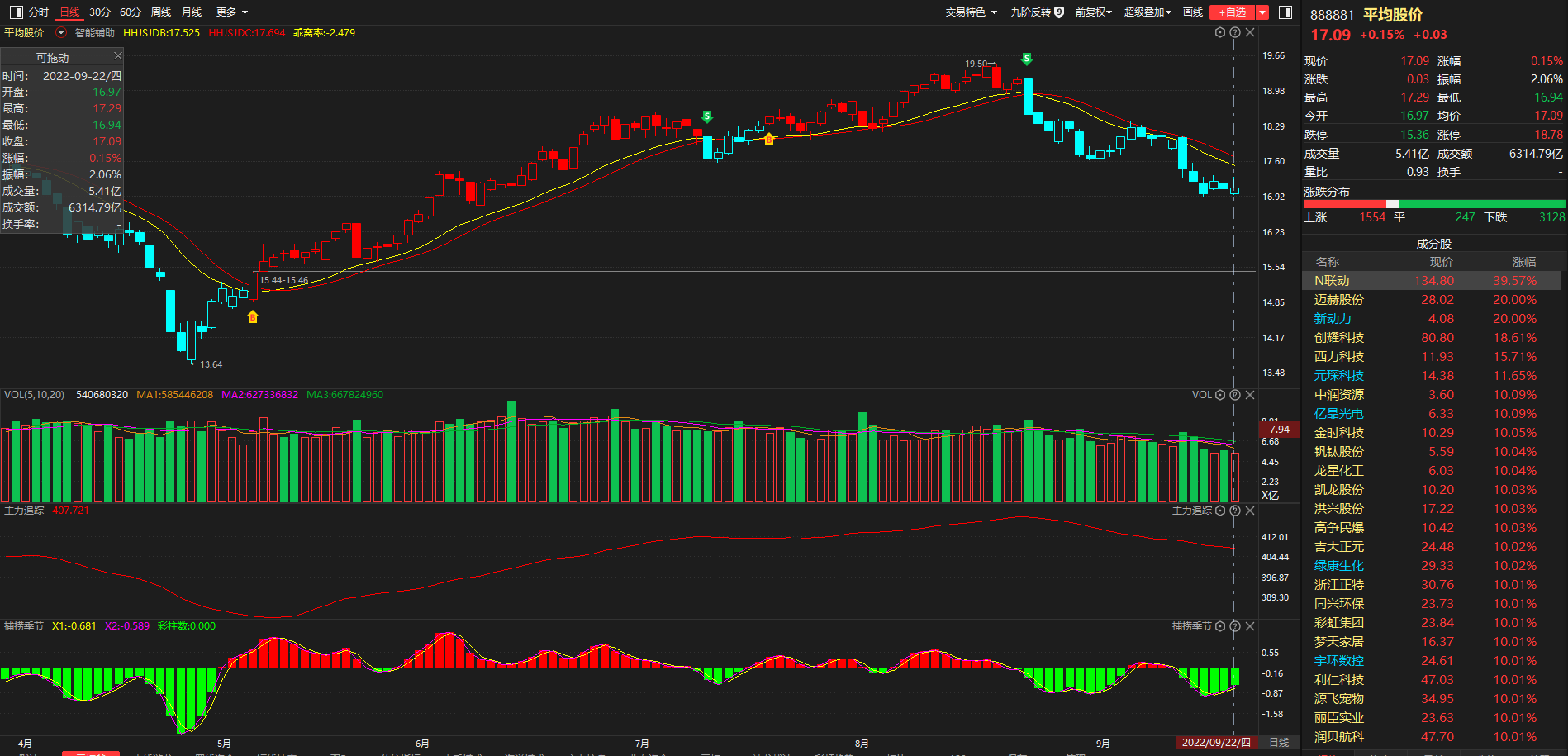Image resolution: width=1568 pixels, height=756 pixels.
Task: Toggle 九阶反转 indicator
Action: tap(1030, 12)
